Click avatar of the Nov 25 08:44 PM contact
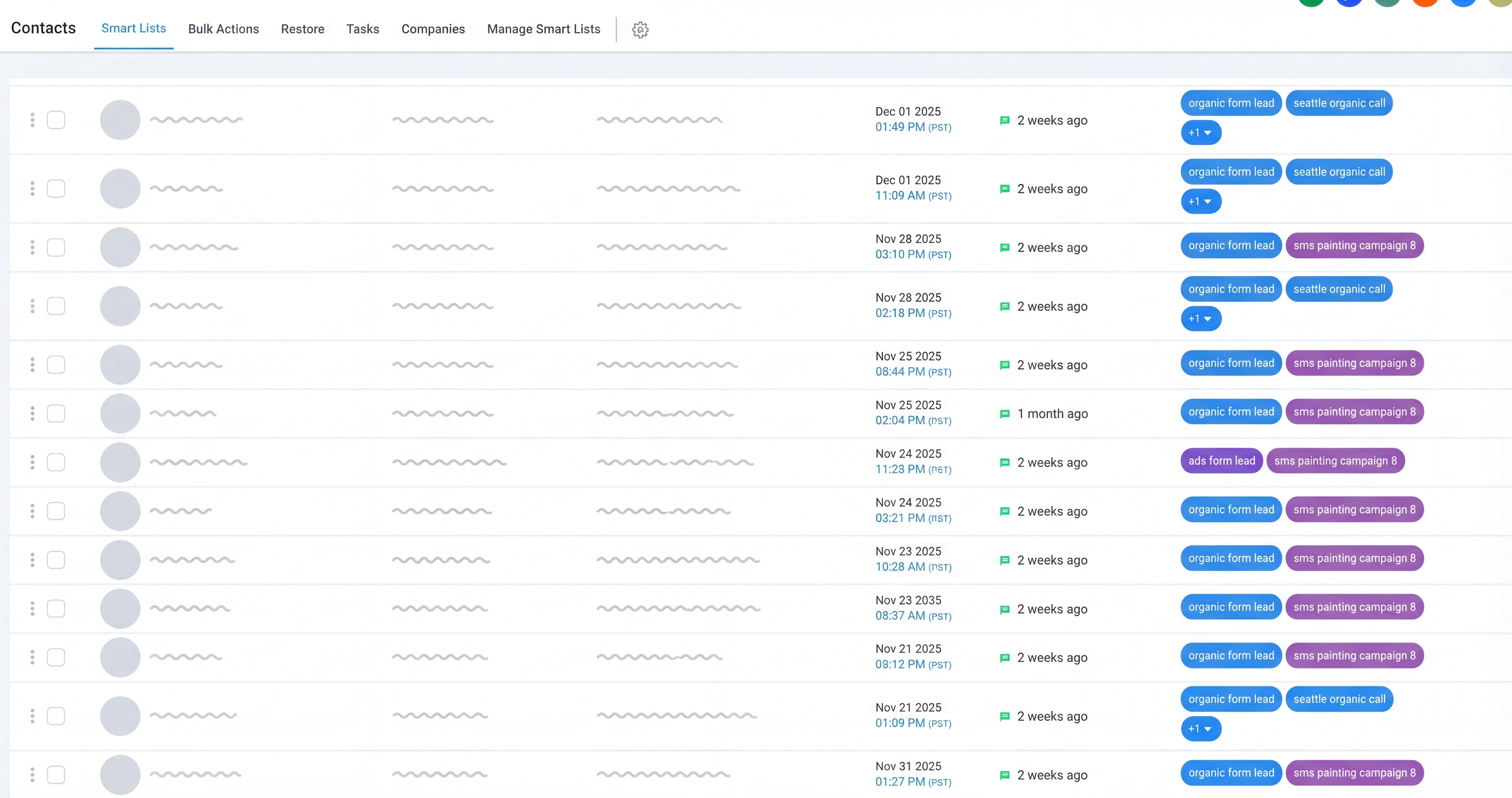 (120, 365)
